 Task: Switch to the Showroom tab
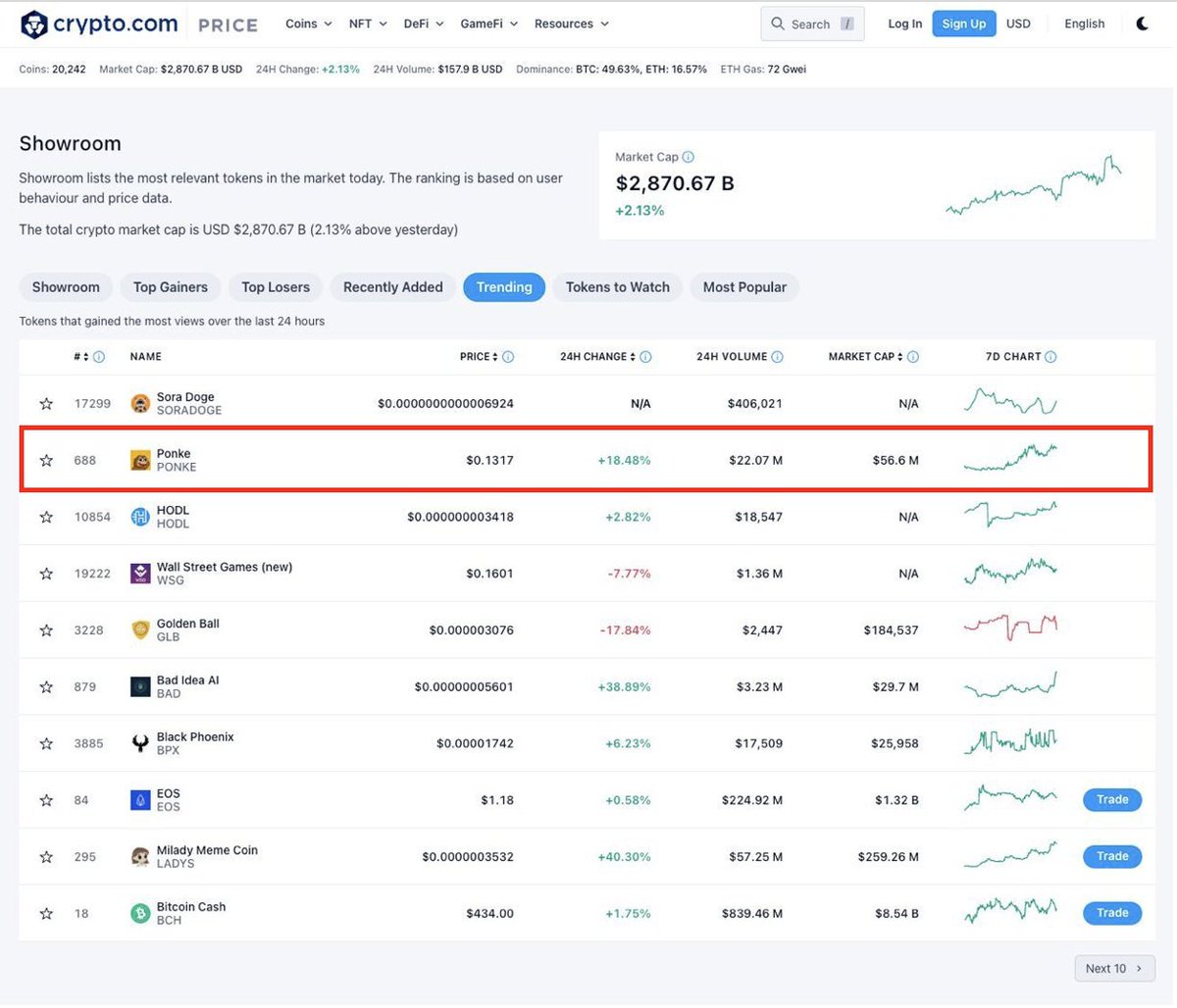[66, 287]
